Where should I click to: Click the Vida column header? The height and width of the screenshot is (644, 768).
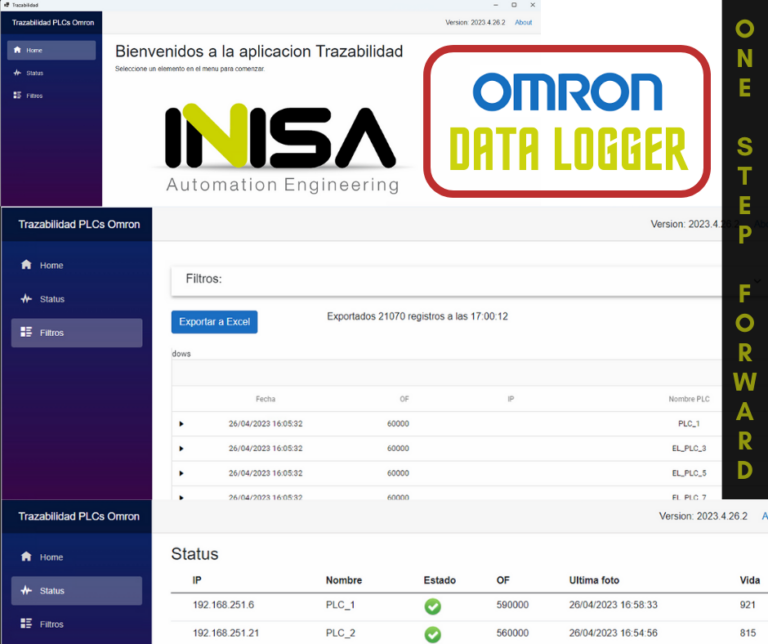(x=750, y=580)
